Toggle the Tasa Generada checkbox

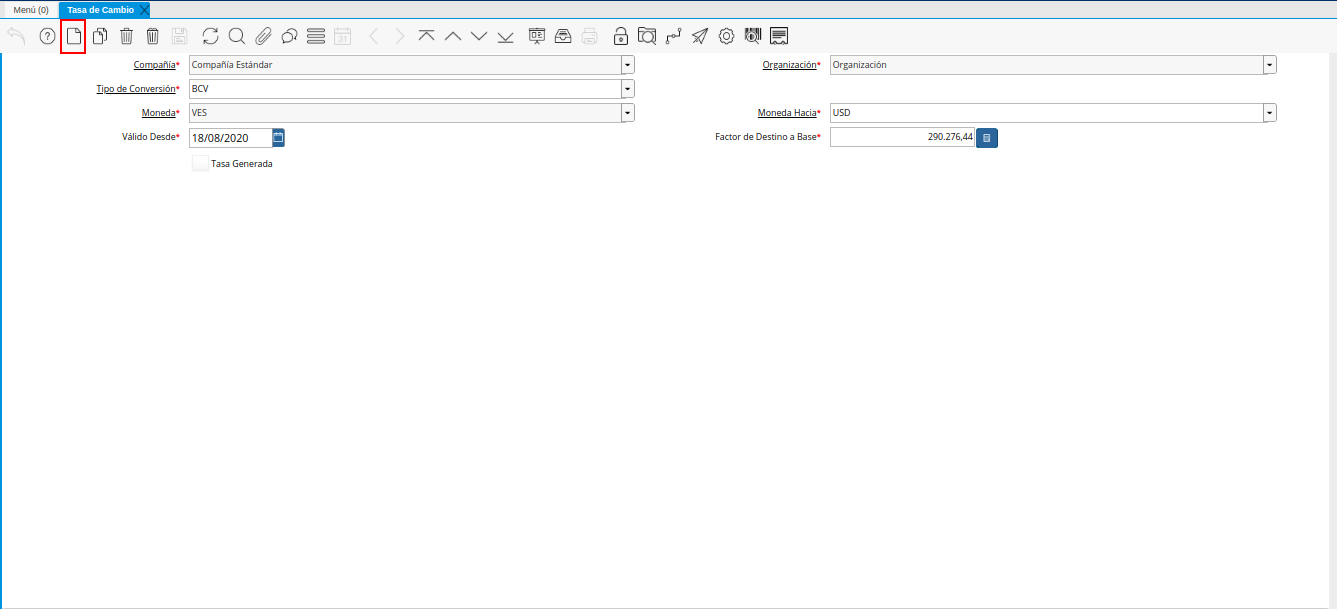(x=200, y=163)
